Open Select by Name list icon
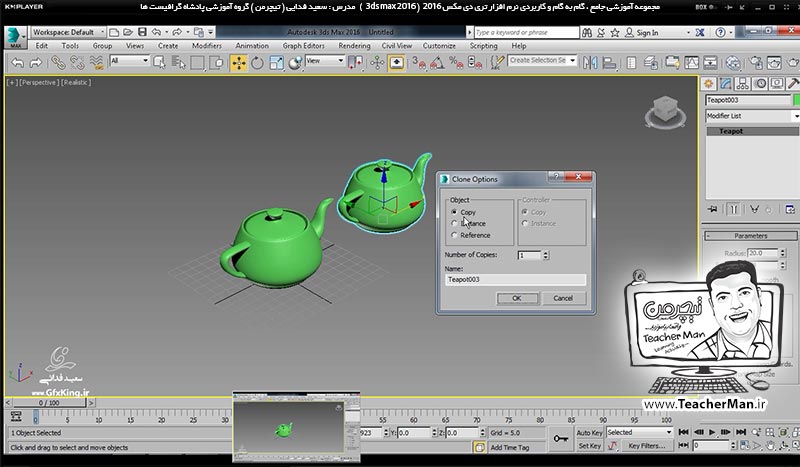 [179, 63]
